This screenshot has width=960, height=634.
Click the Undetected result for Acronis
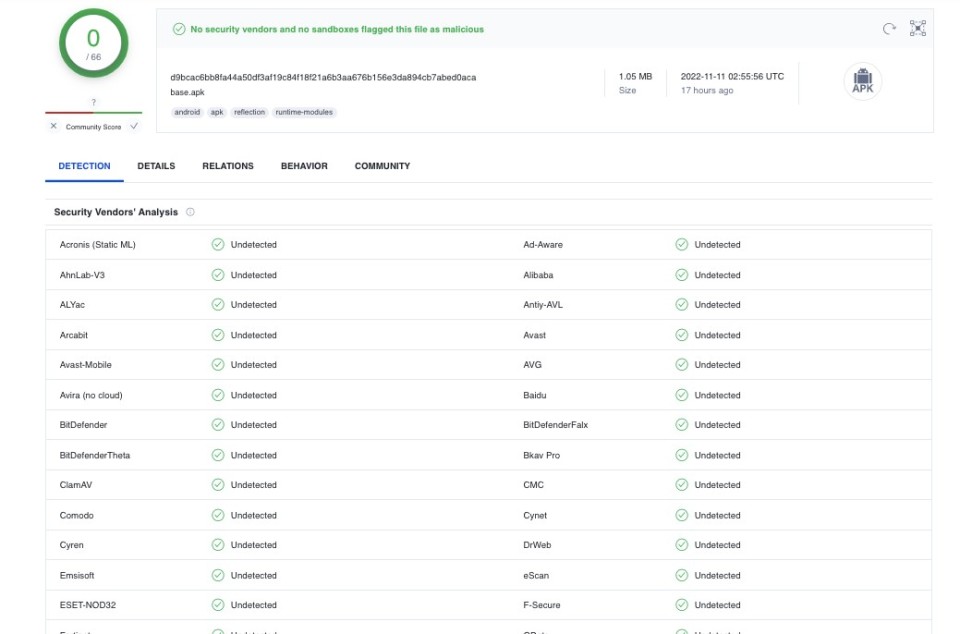tap(253, 245)
